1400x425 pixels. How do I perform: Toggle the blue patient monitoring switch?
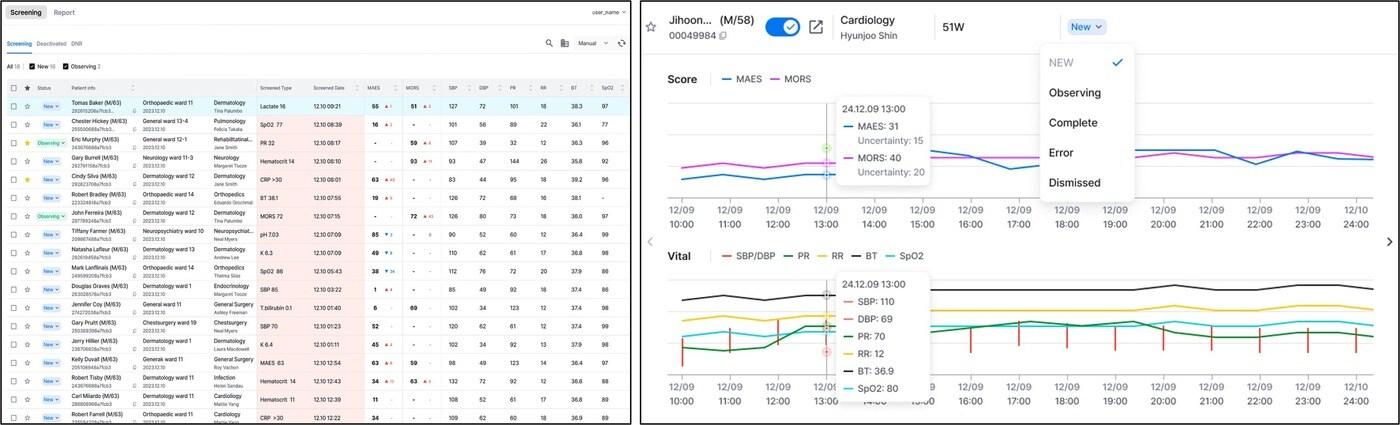(x=782, y=27)
